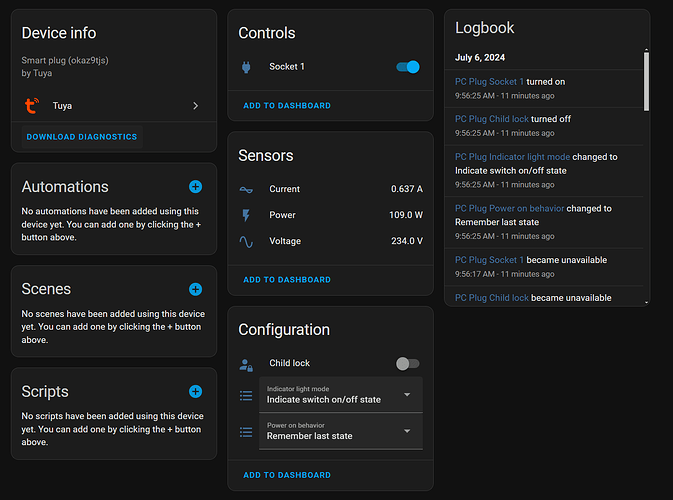The image size is (673, 500).
Task: Open PC Plug Socket 1 logbook link
Action: (490, 81)
